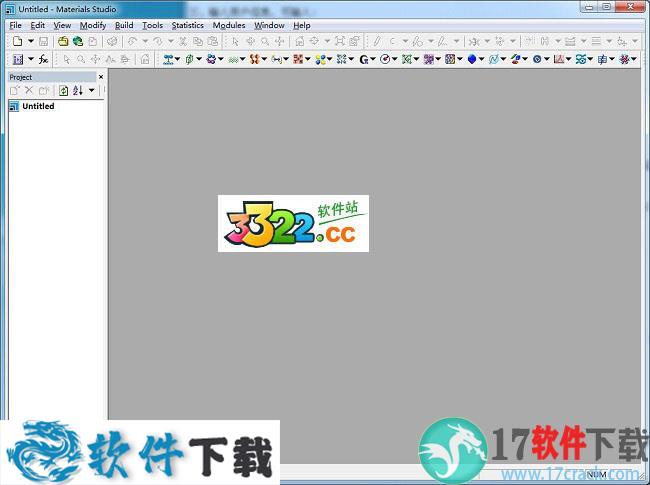Expand the New document dropdown arrow
Viewport: 650px width, 485px height.
[x=31, y=41]
